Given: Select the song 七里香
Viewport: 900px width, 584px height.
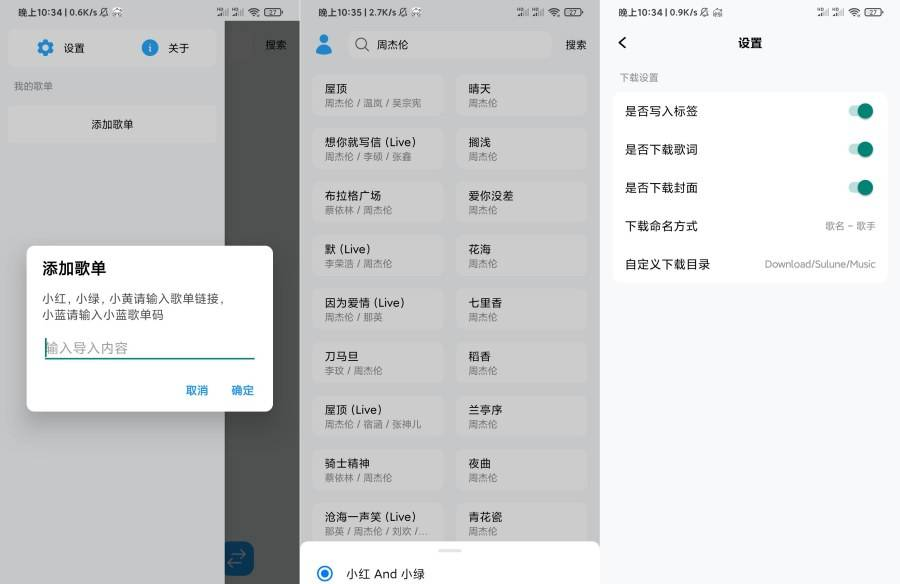Looking at the screenshot, I should 521,309.
